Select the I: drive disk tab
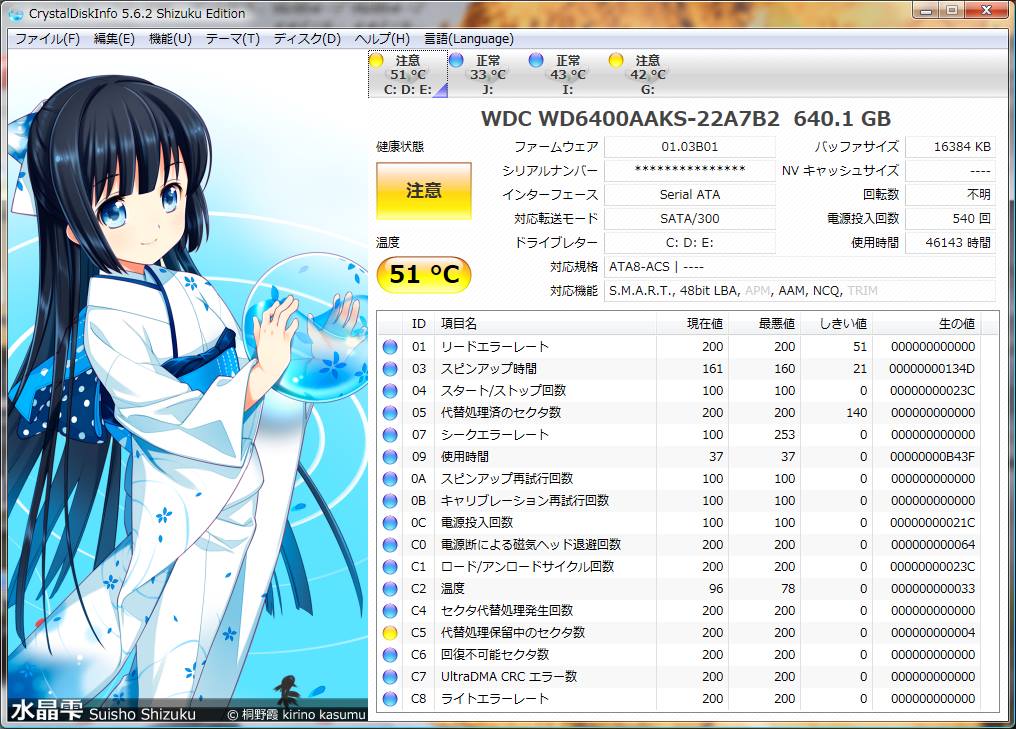Image resolution: width=1016 pixels, height=729 pixels. click(567, 75)
